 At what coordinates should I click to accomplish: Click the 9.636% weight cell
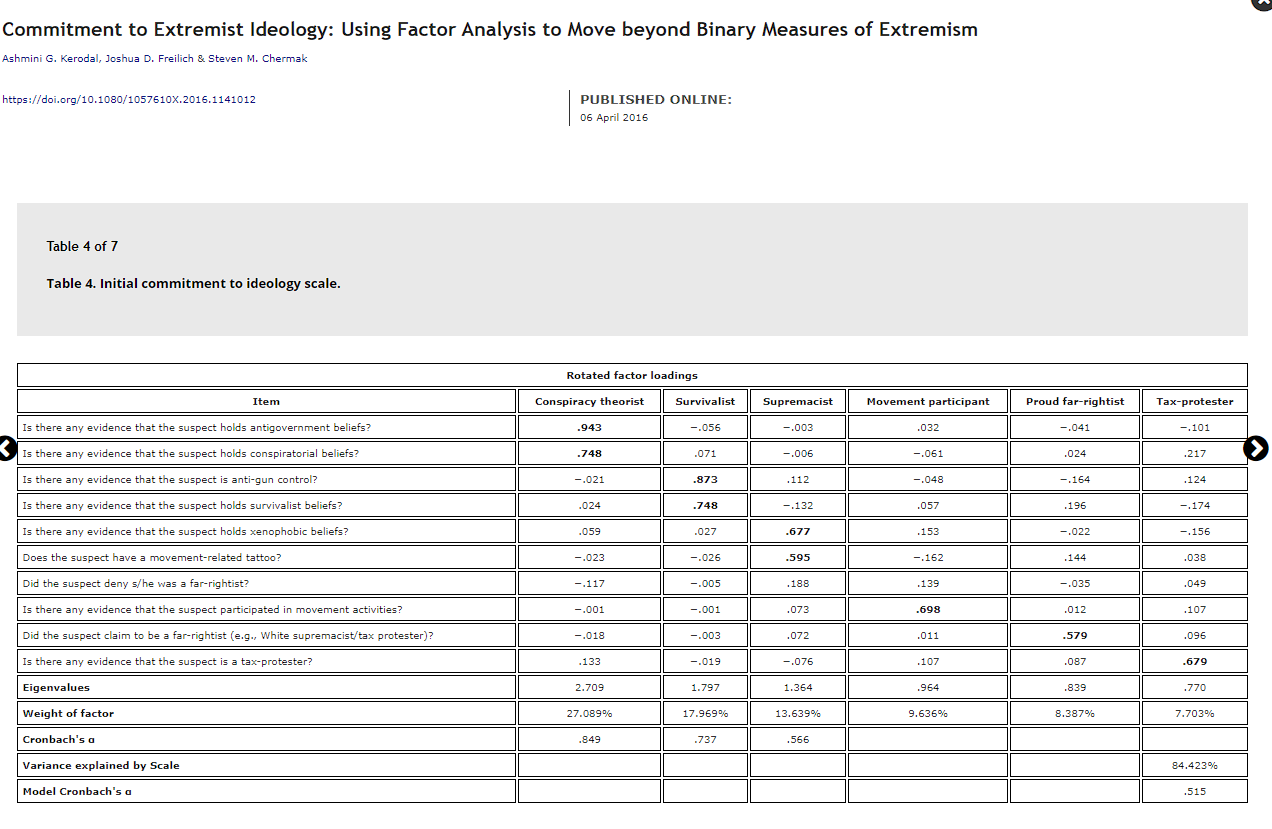928,713
